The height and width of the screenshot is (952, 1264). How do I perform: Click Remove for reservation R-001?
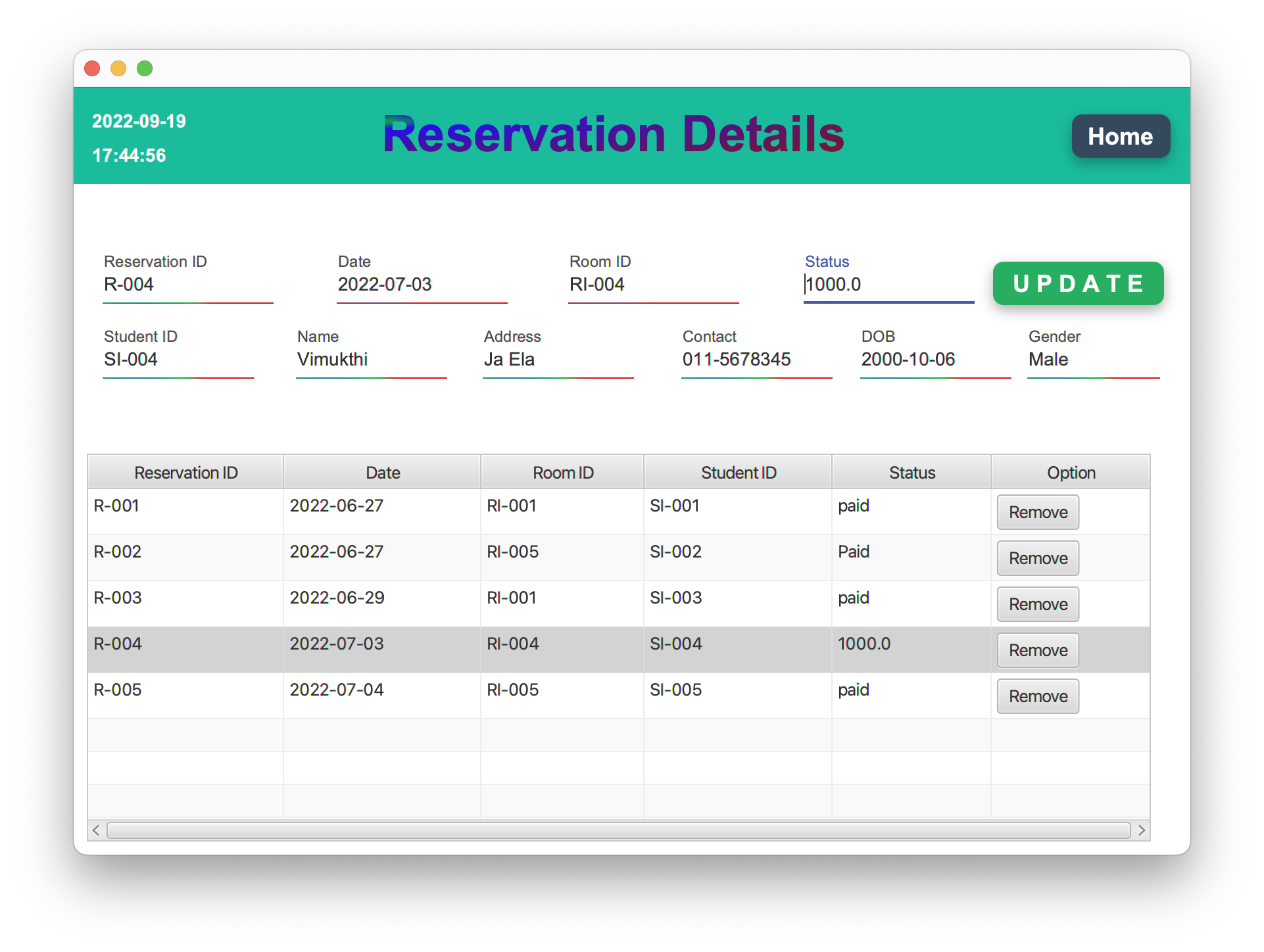pyautogui.click(x=1037, y=512)
